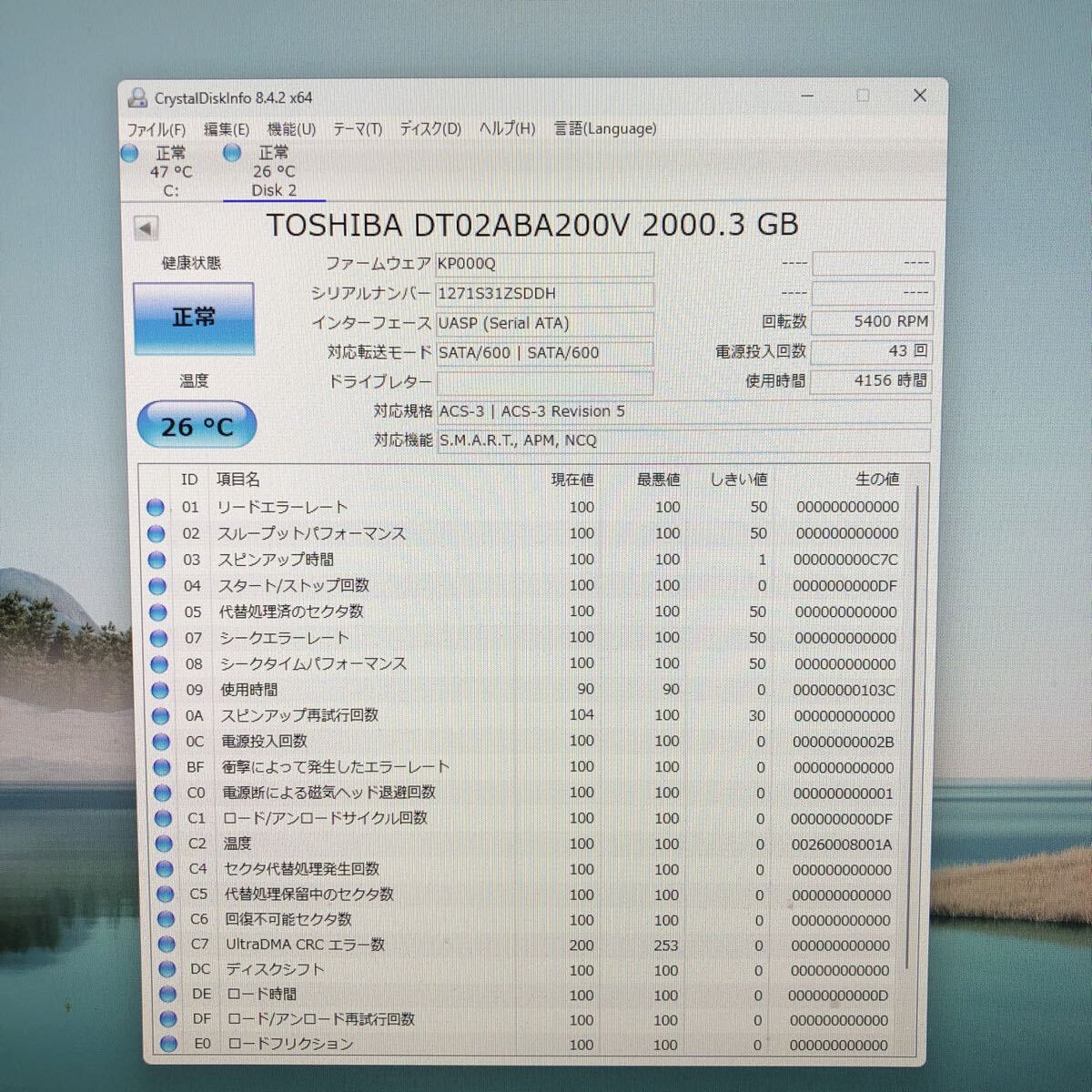Open the 言語(Language) menu
Image resolution: width=1092 pixels, height=1092 pixels.
tap(605, 129)
